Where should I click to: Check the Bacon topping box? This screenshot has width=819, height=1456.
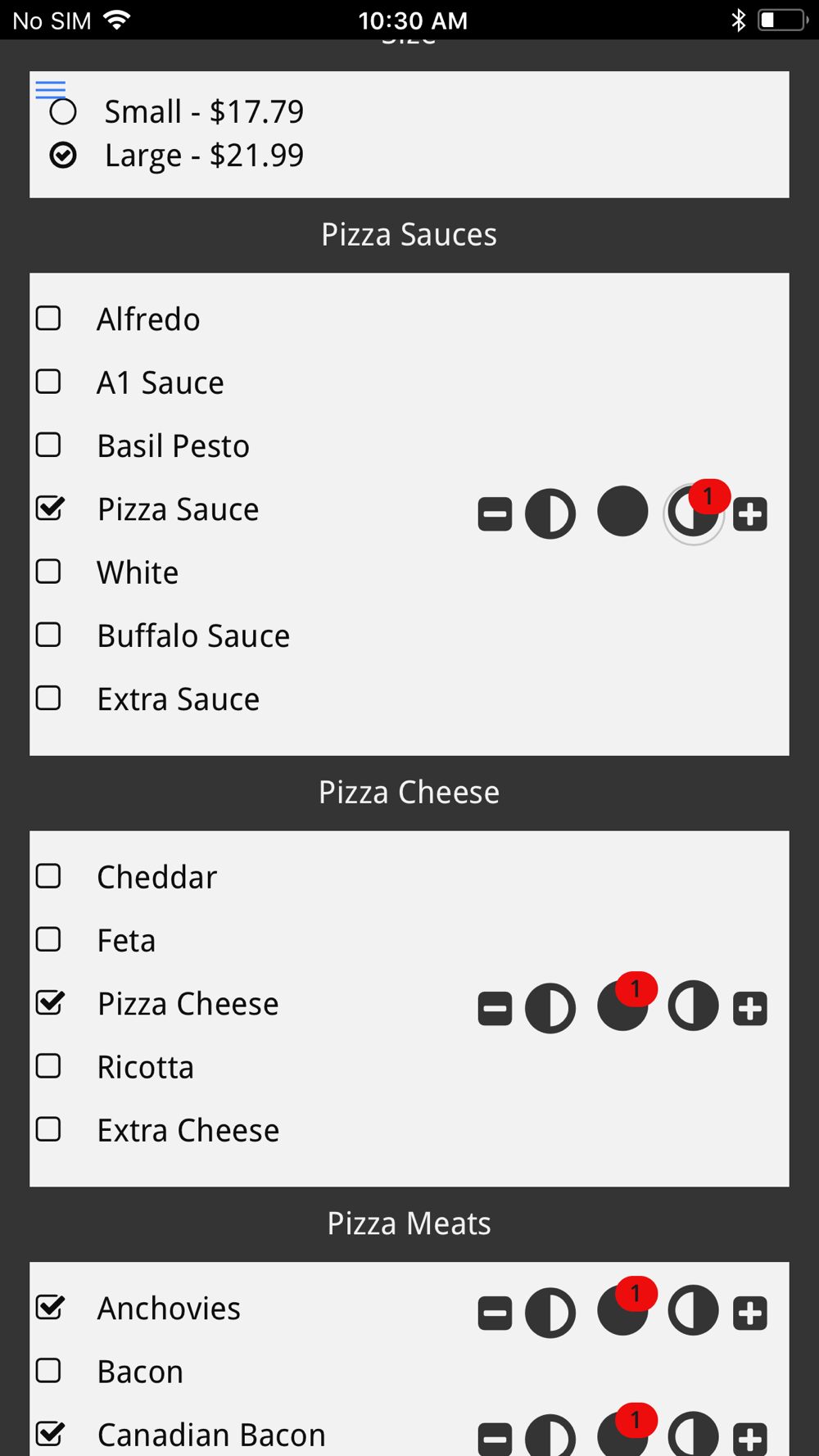(49, 1371)
